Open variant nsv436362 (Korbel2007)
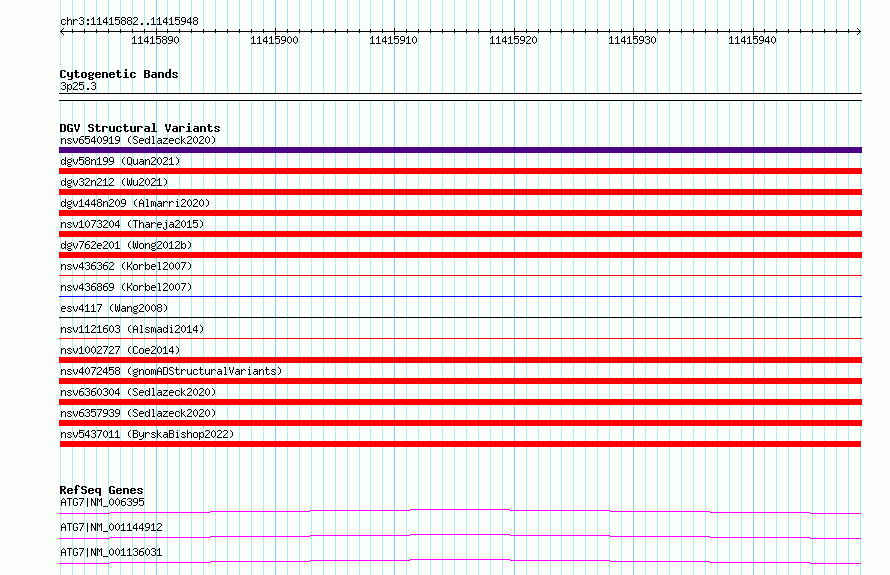The image size is (890, 575). click(x=126, y=266)
